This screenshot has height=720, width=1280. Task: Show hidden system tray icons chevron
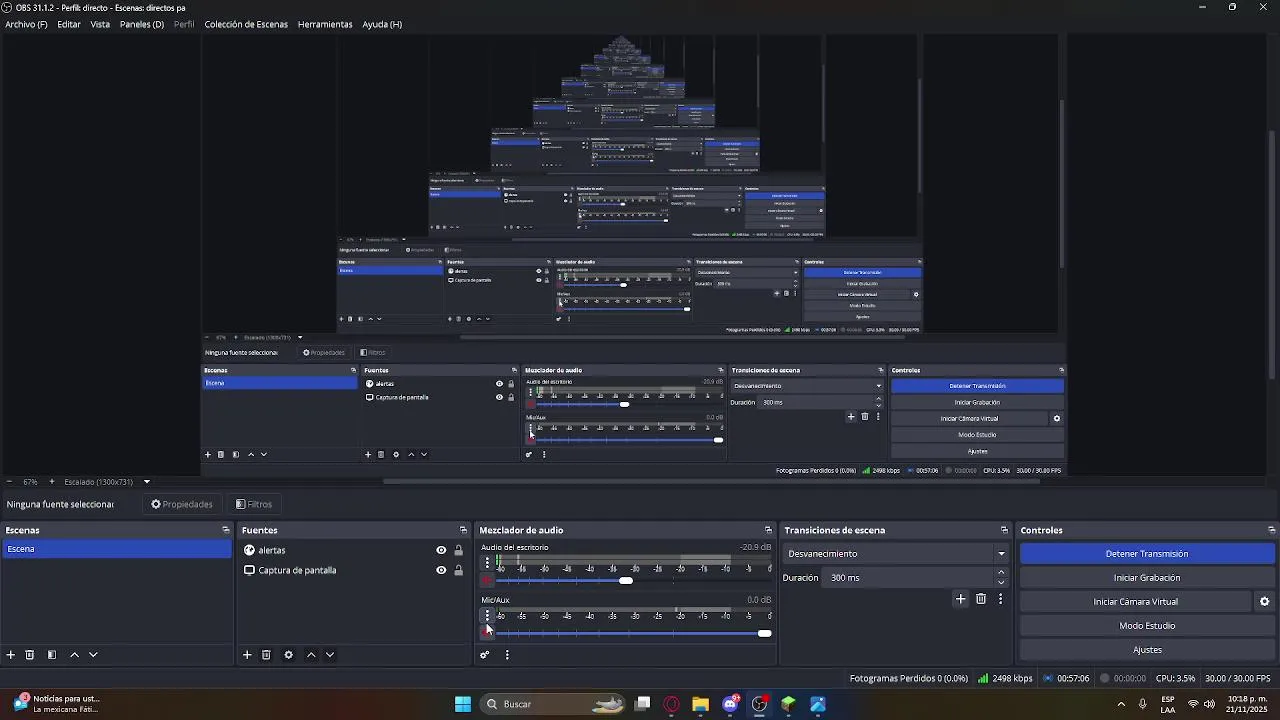pyautogui.click(x=1121, y=704)
